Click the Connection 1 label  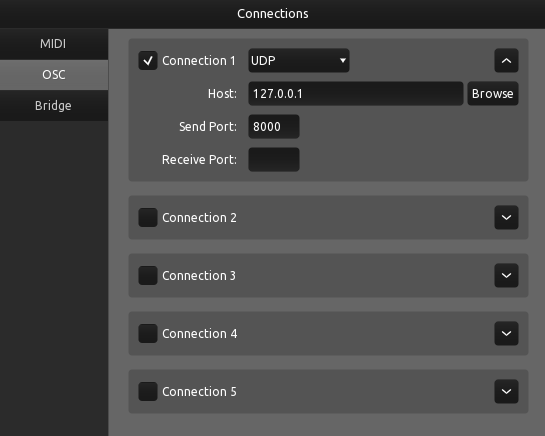(x=199, y=60)
